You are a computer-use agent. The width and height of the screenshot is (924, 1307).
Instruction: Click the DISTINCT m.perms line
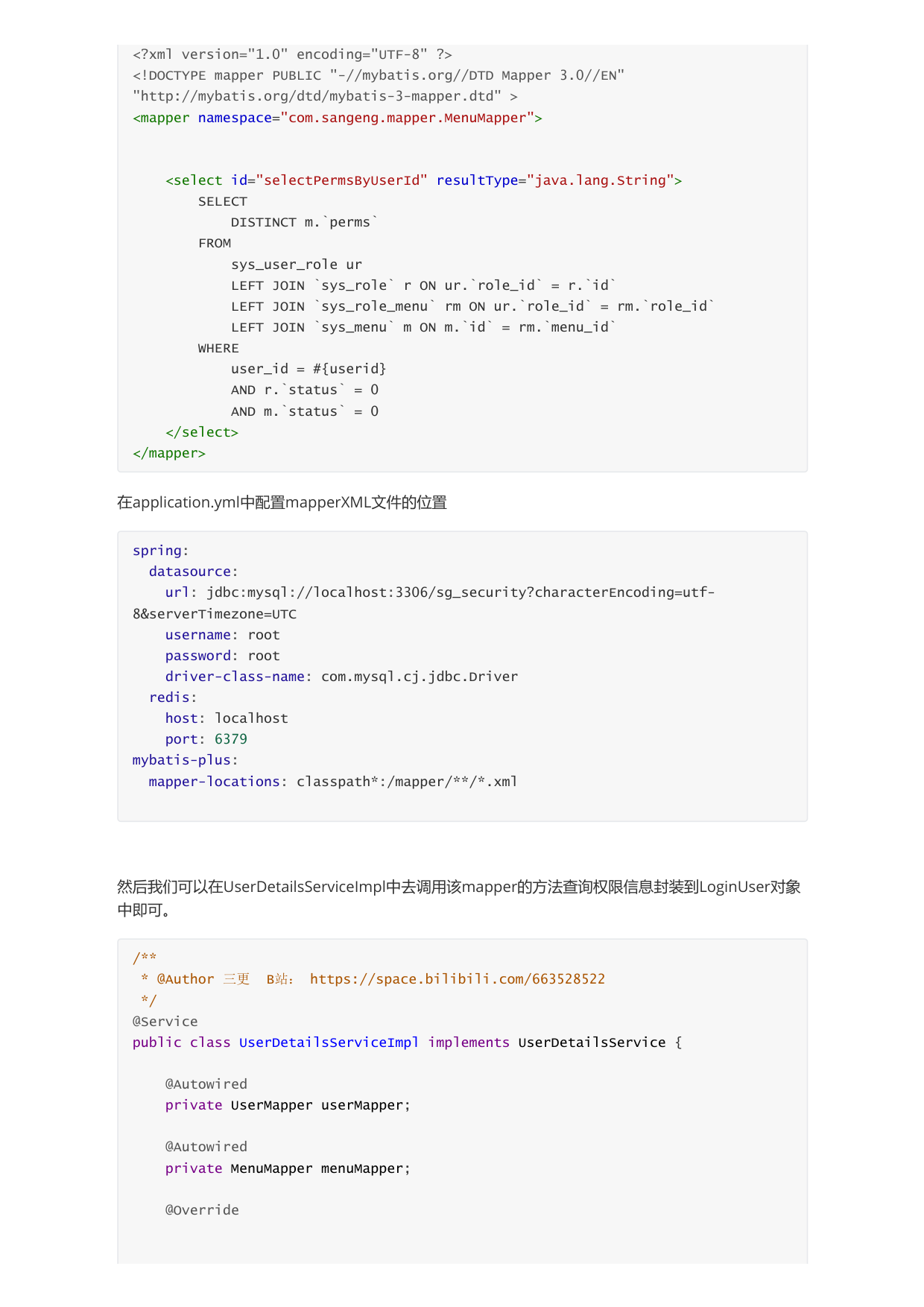pyautogui.click(x=305, y=222)
